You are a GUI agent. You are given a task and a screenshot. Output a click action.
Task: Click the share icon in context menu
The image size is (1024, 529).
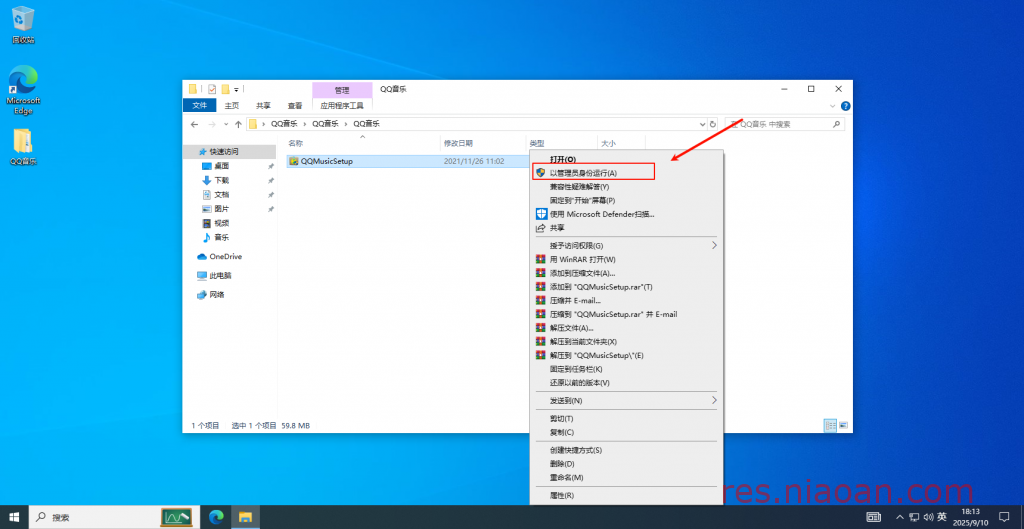coord(541,228)
